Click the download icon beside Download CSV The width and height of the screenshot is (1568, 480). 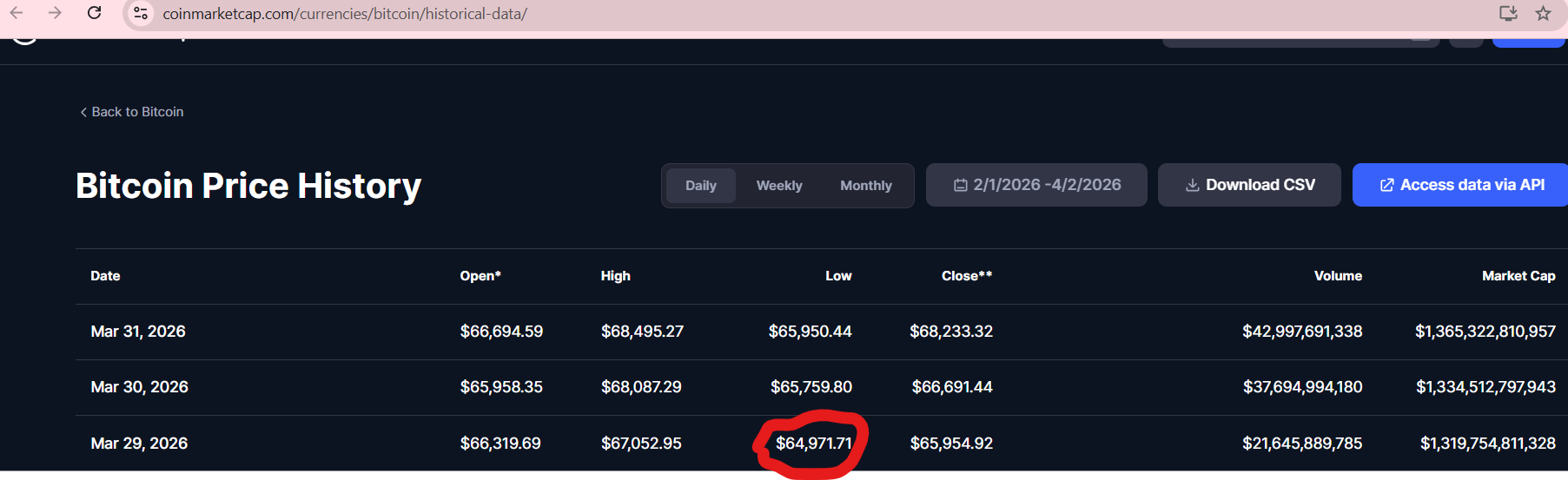1193,185
